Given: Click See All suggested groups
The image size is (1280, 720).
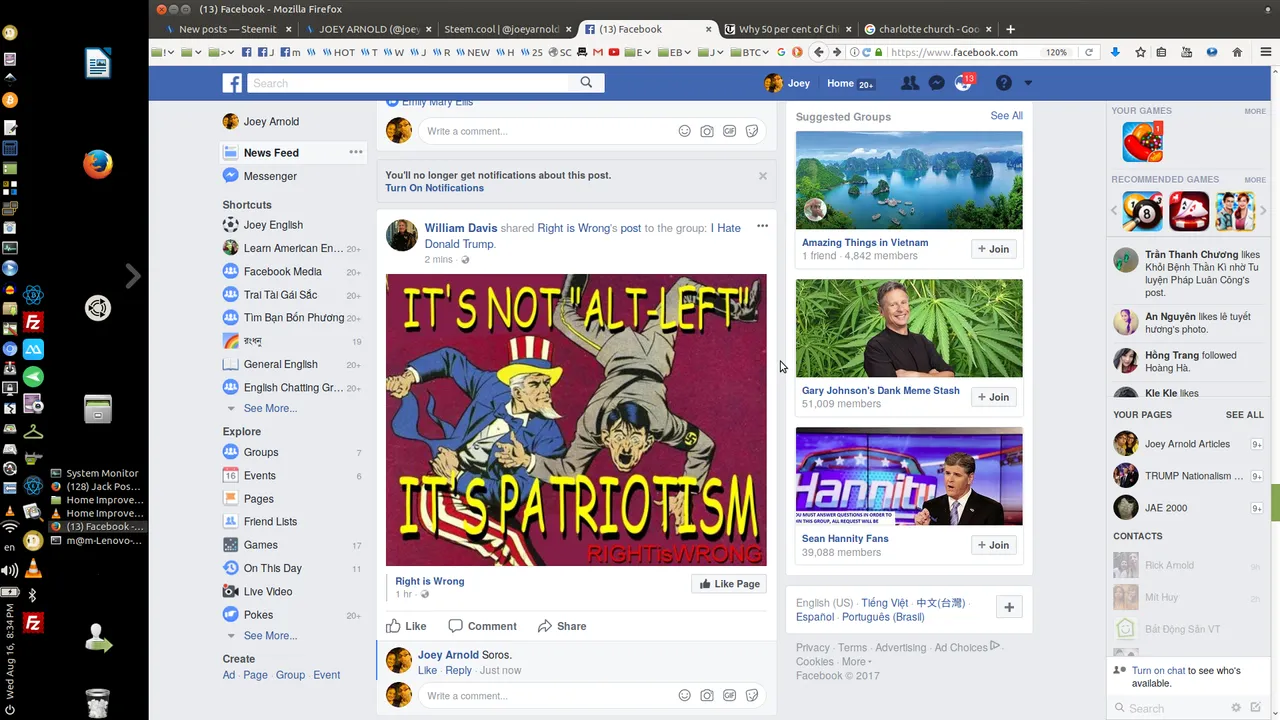Looking at the screenshot, I should 1006,116.
